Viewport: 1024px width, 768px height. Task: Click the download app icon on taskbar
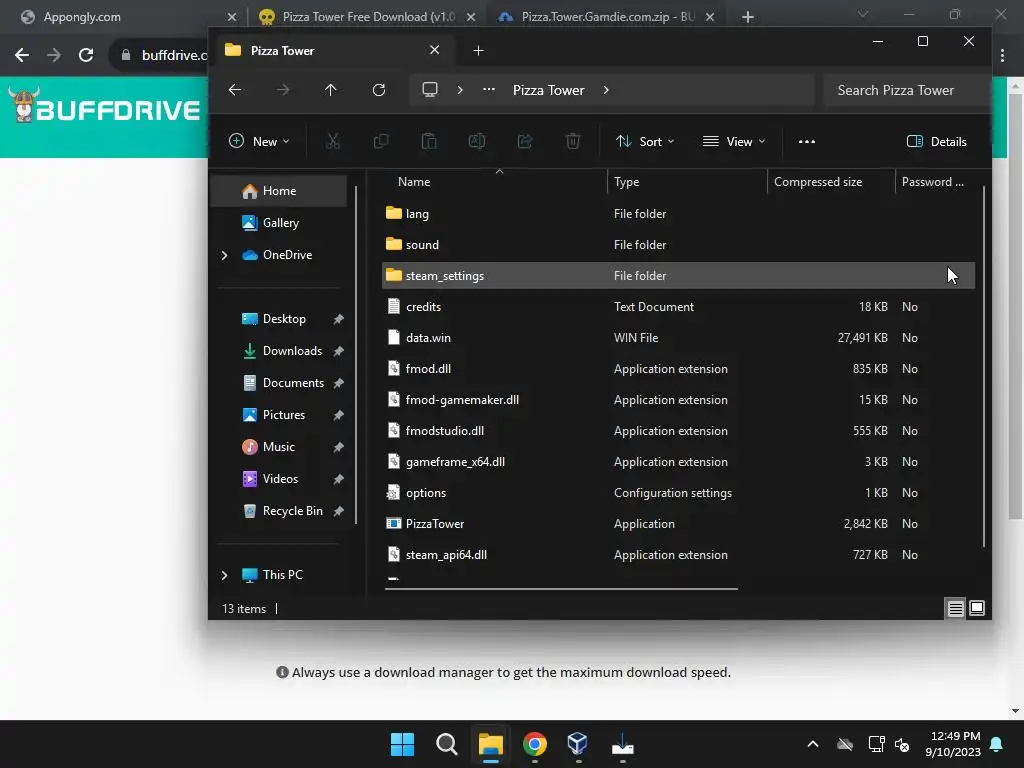(x=622, y=744)
